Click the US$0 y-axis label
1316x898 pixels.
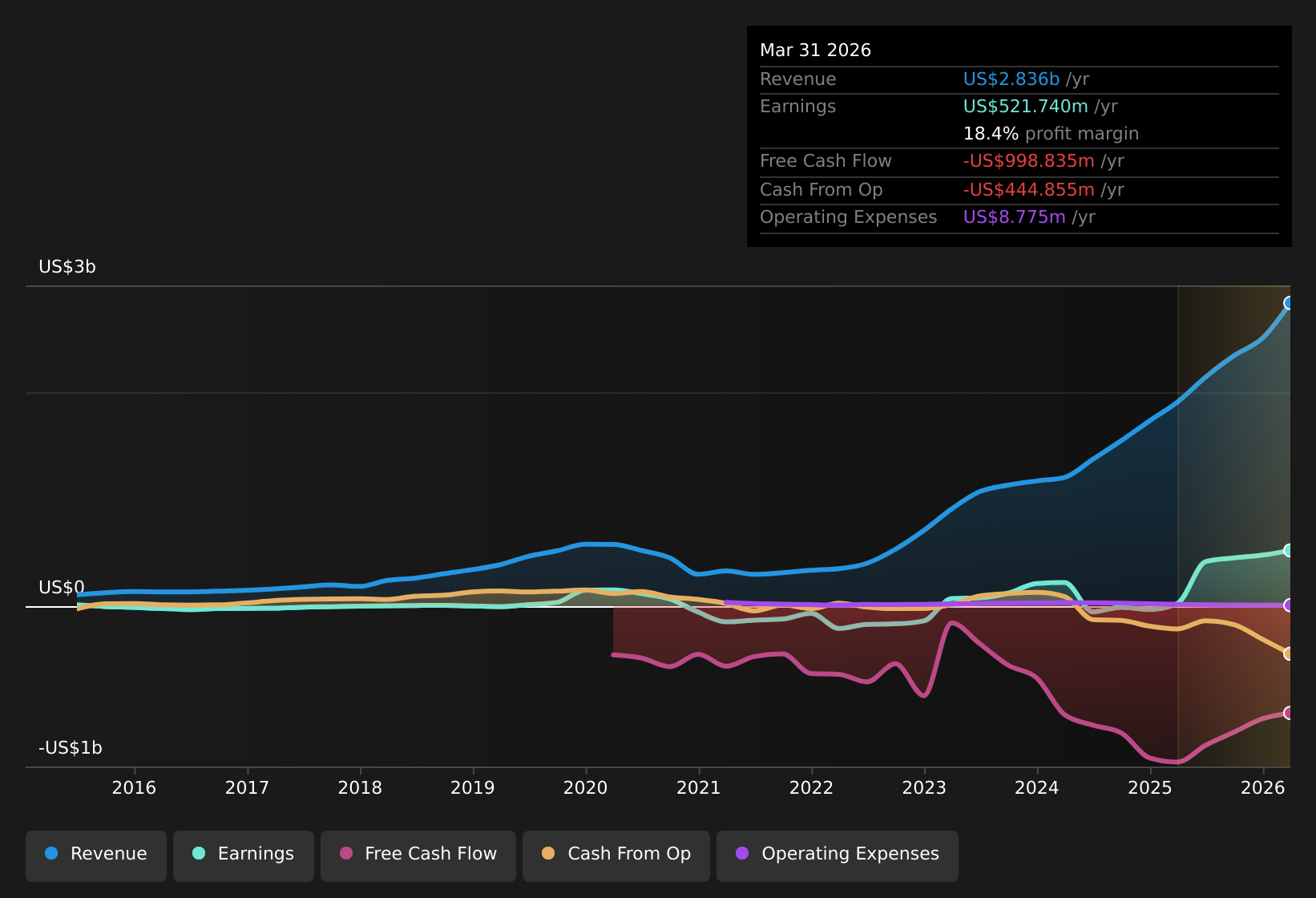[x=62, y=588]
